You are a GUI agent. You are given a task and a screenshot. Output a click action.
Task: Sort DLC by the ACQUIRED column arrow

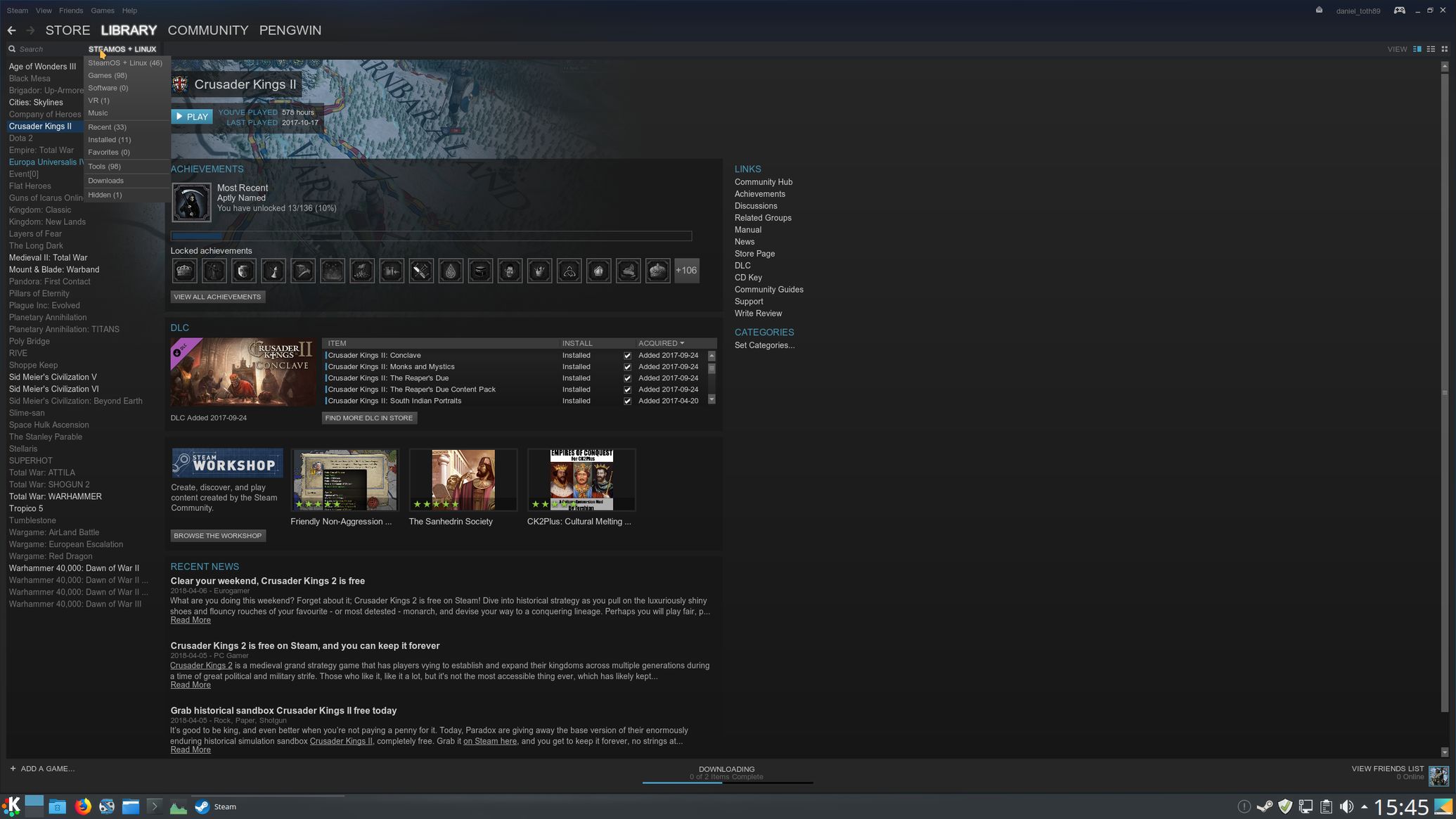[682, 343]
